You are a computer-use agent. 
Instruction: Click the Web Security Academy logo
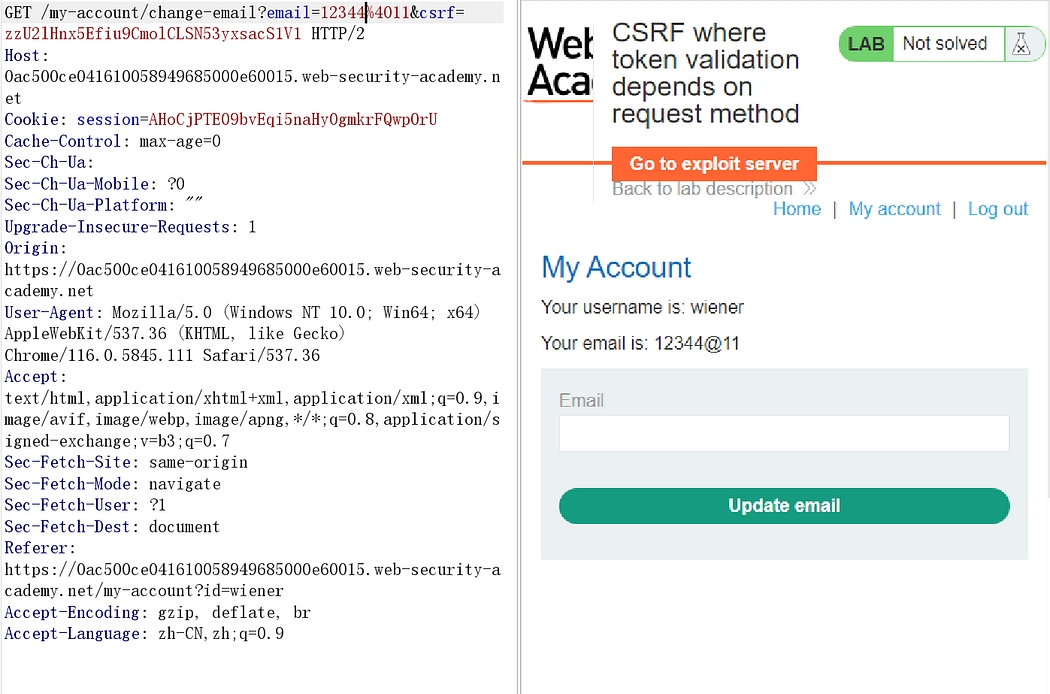(560, 64)
